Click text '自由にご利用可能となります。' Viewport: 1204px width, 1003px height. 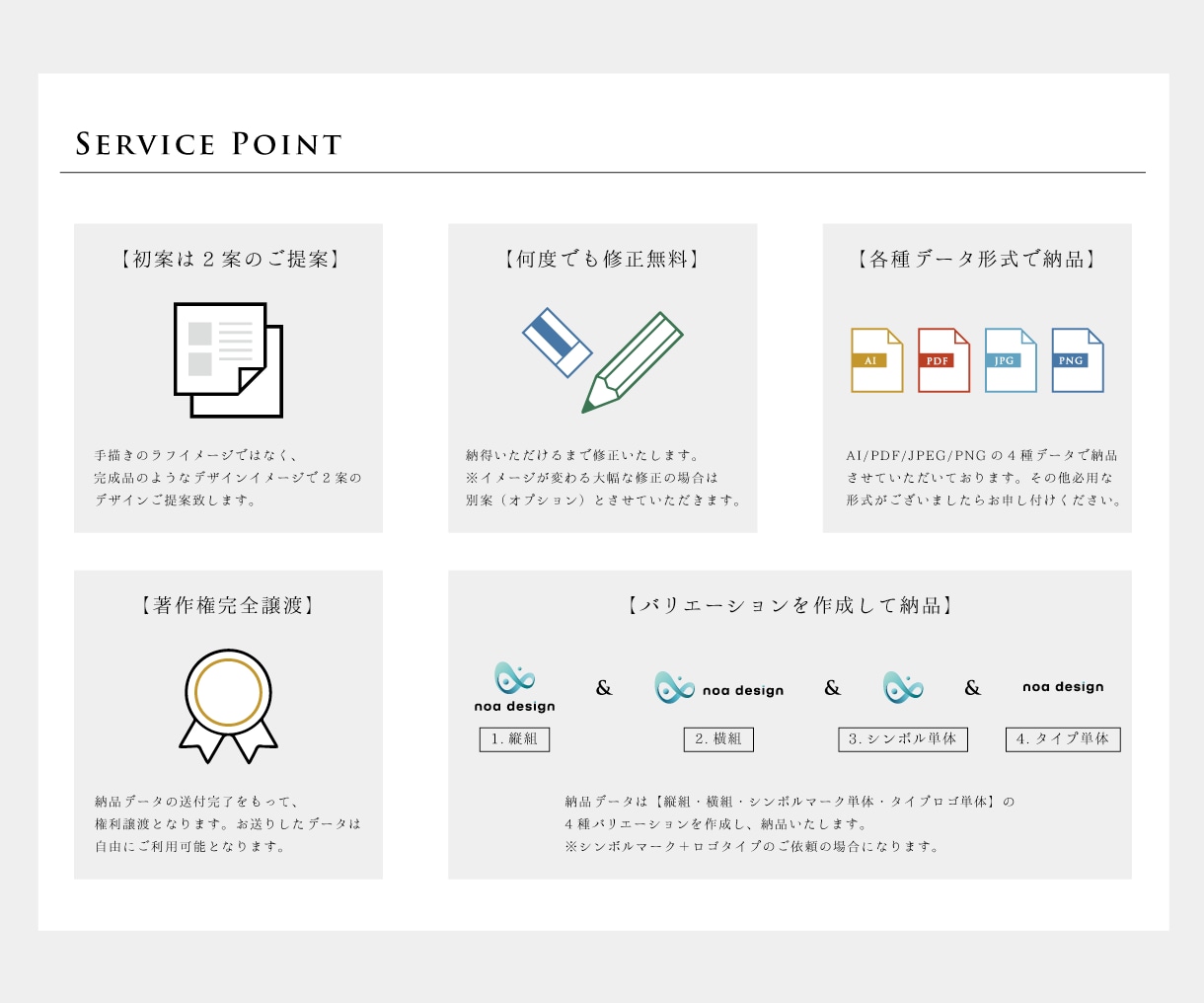pos(191,847)
